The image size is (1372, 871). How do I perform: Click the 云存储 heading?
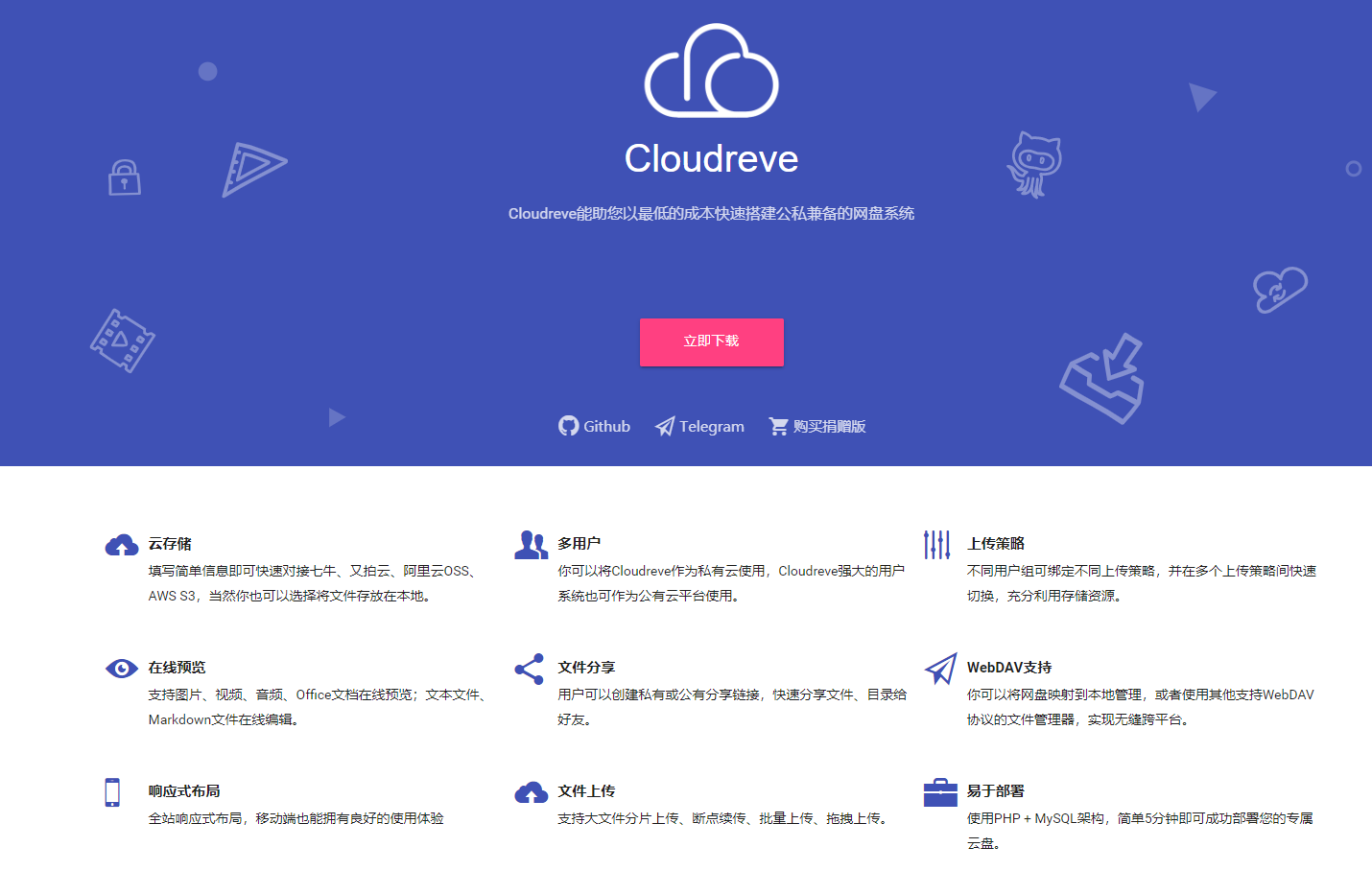[170, 544]
